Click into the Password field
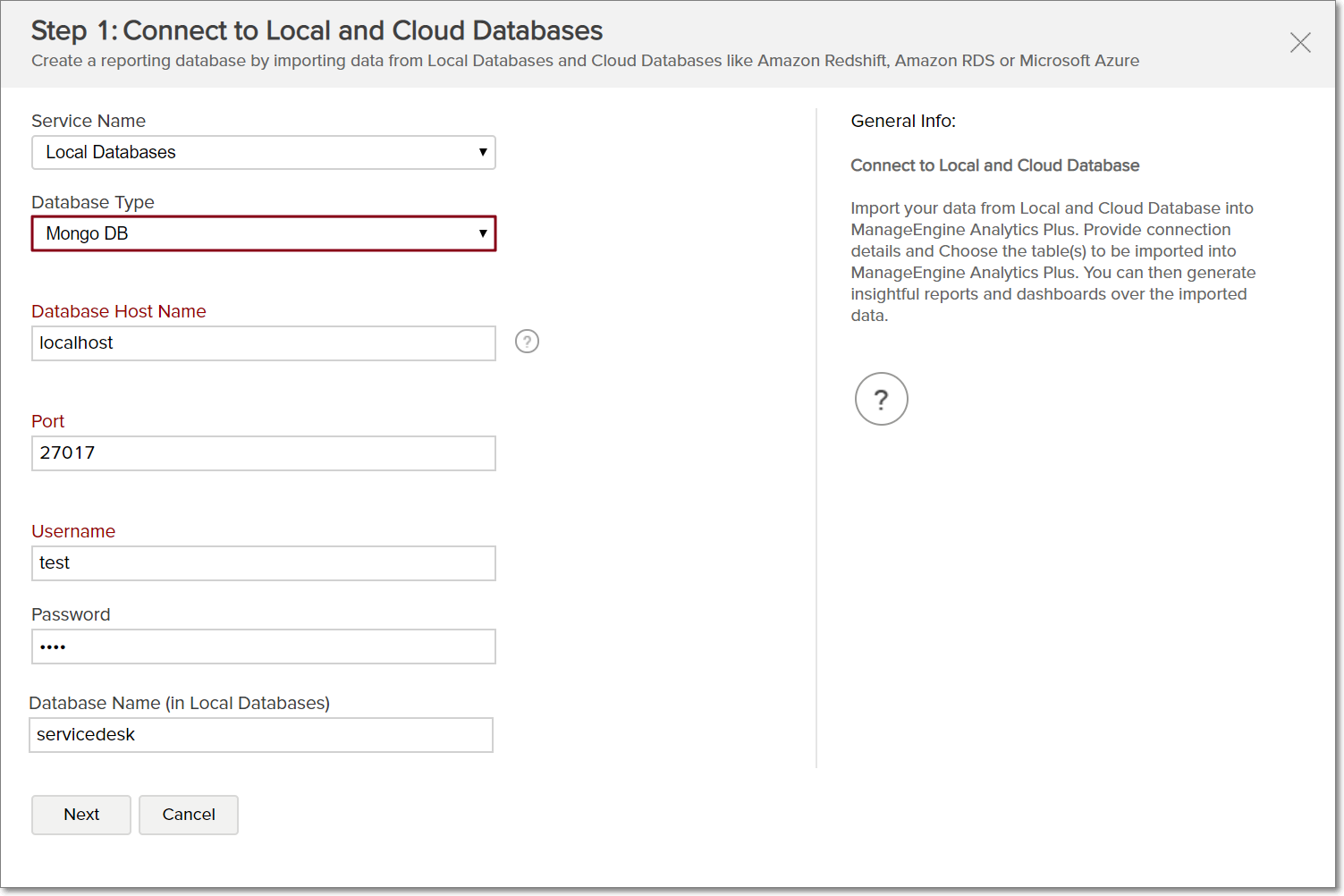Screen dimensions: 1344x896 point(264,647)
